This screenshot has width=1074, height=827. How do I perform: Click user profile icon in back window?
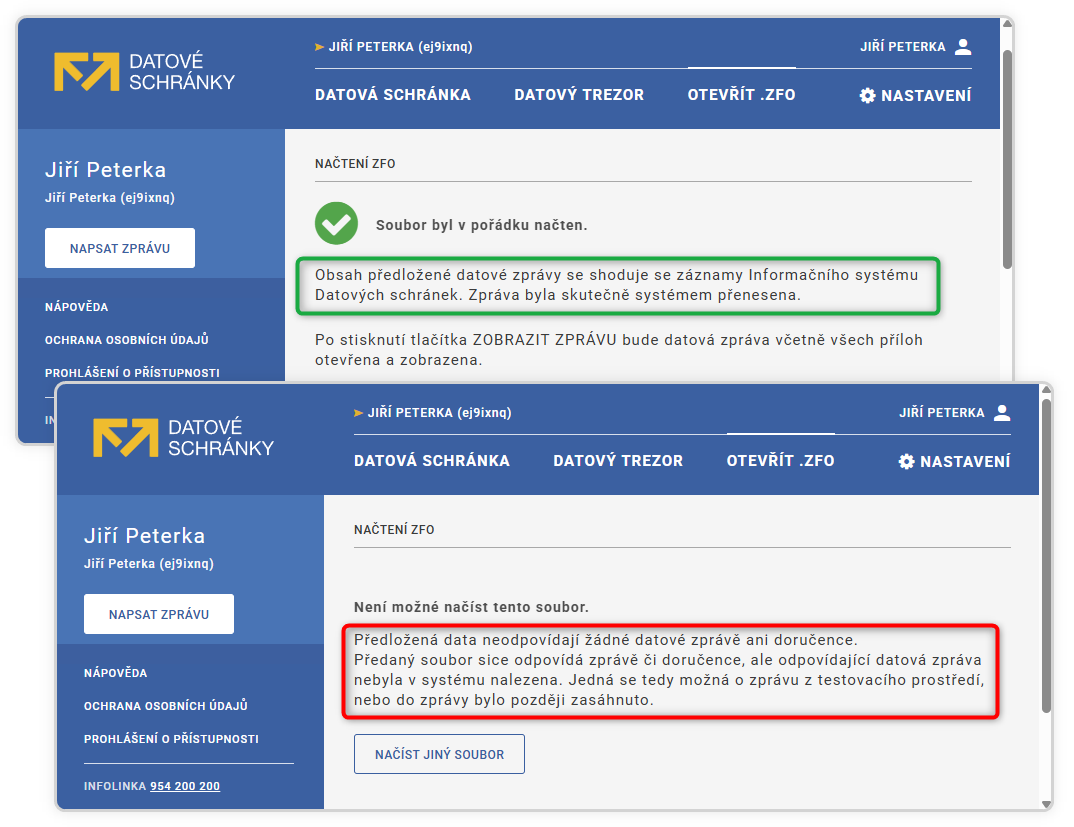point(963,47)
